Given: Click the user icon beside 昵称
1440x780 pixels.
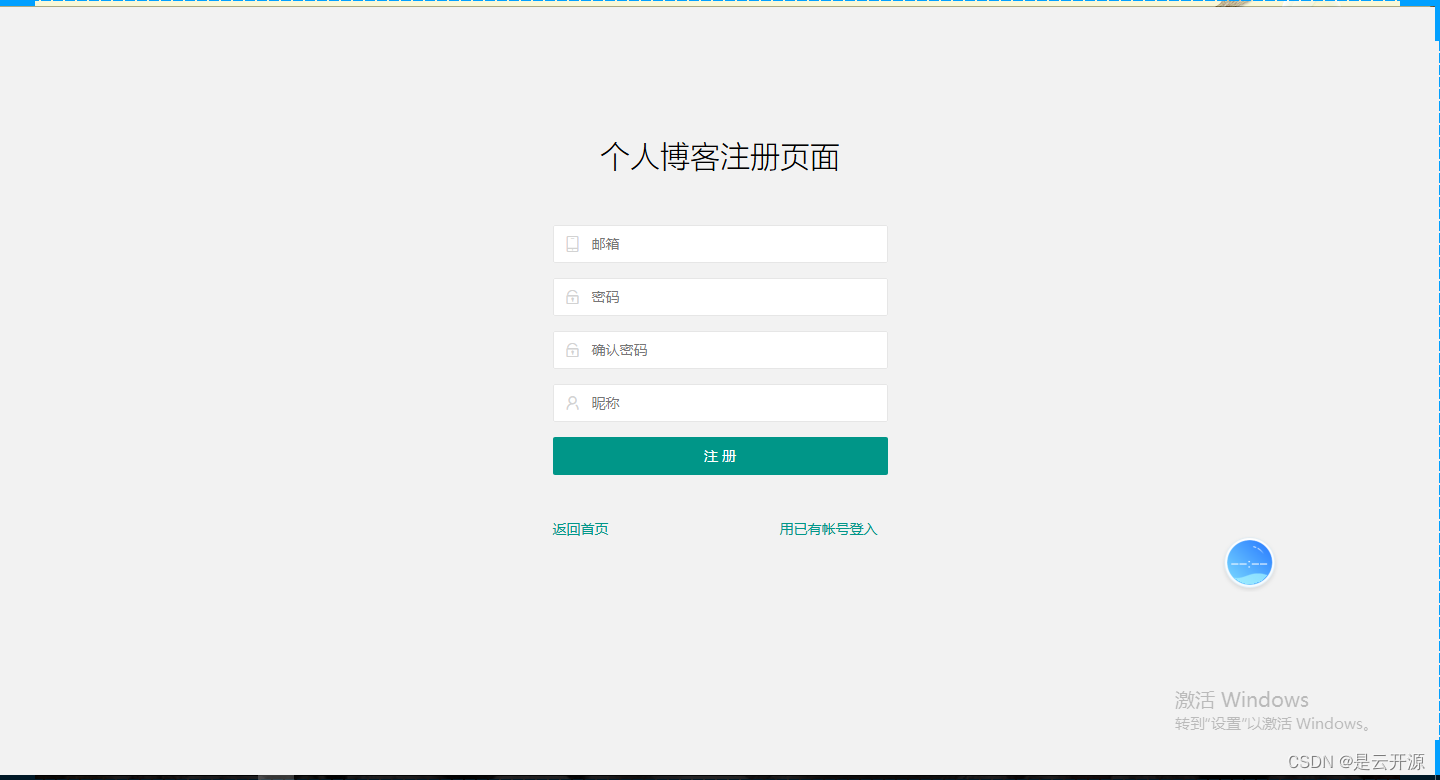Looking at the screenshot, I should (572, 403).
